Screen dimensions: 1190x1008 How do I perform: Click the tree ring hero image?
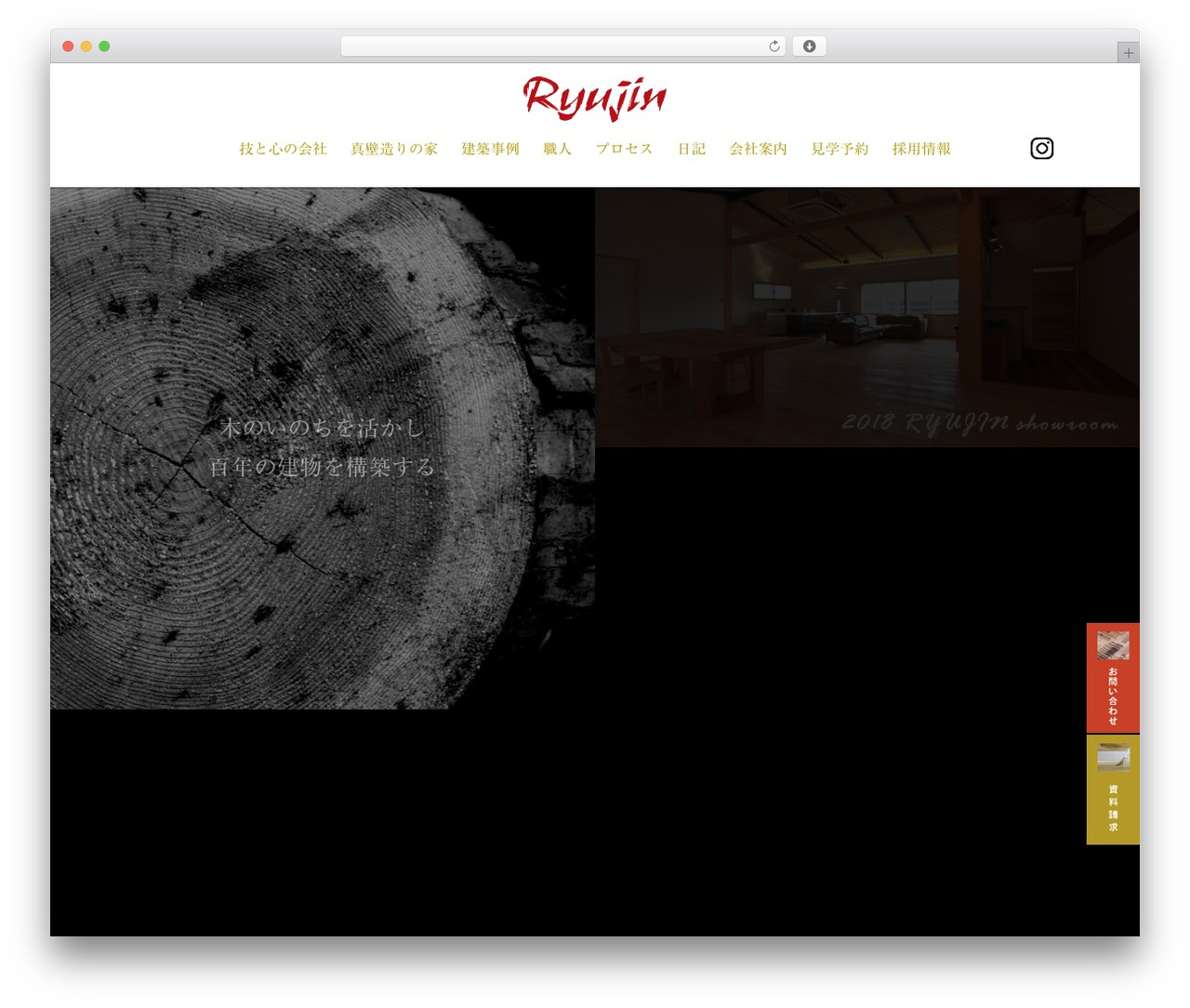323,448
